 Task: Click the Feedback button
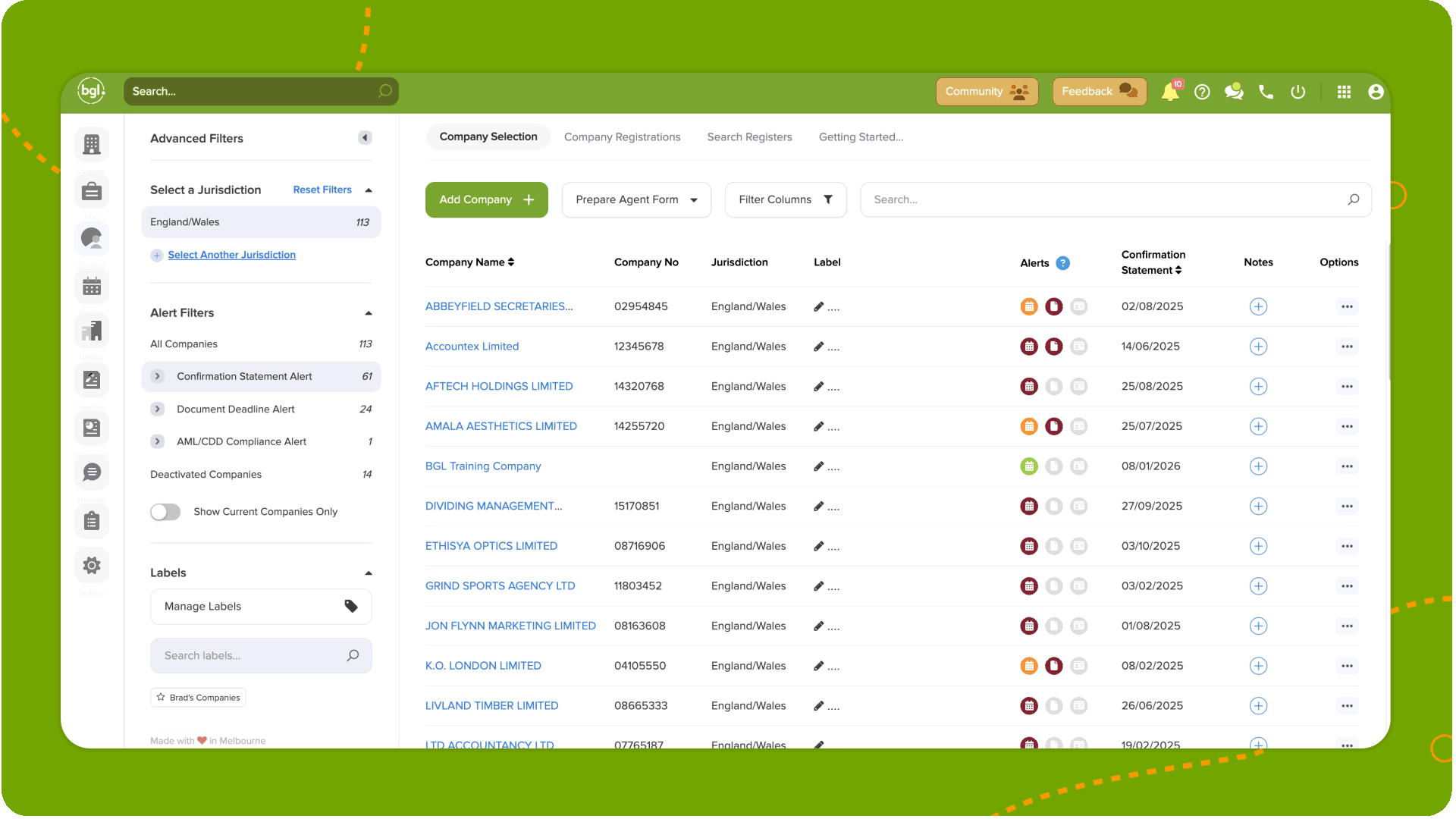tap(1099, 92)
